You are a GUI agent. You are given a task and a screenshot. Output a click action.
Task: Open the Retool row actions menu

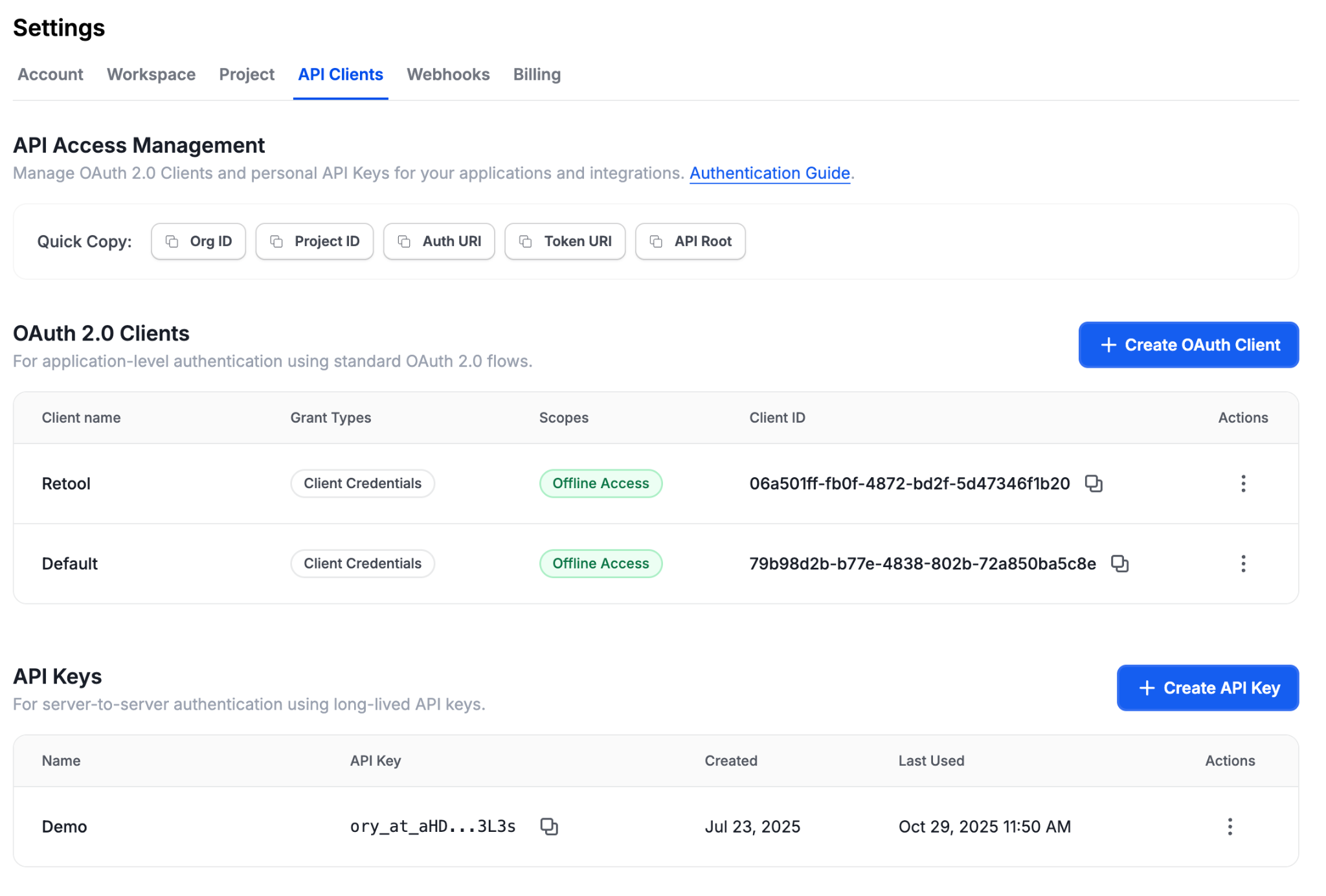pos(1242,484)
